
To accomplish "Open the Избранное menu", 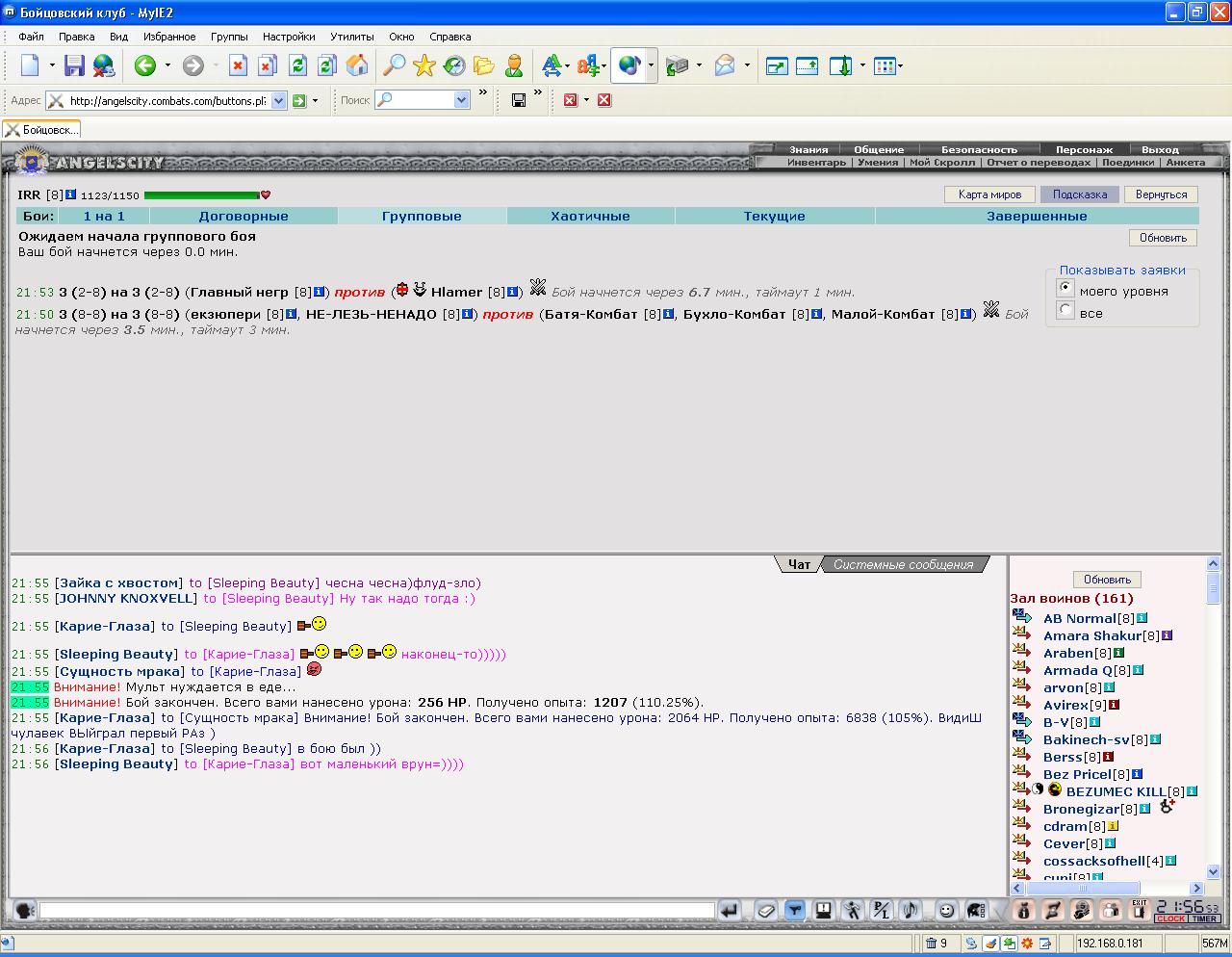I will point(169,37).
